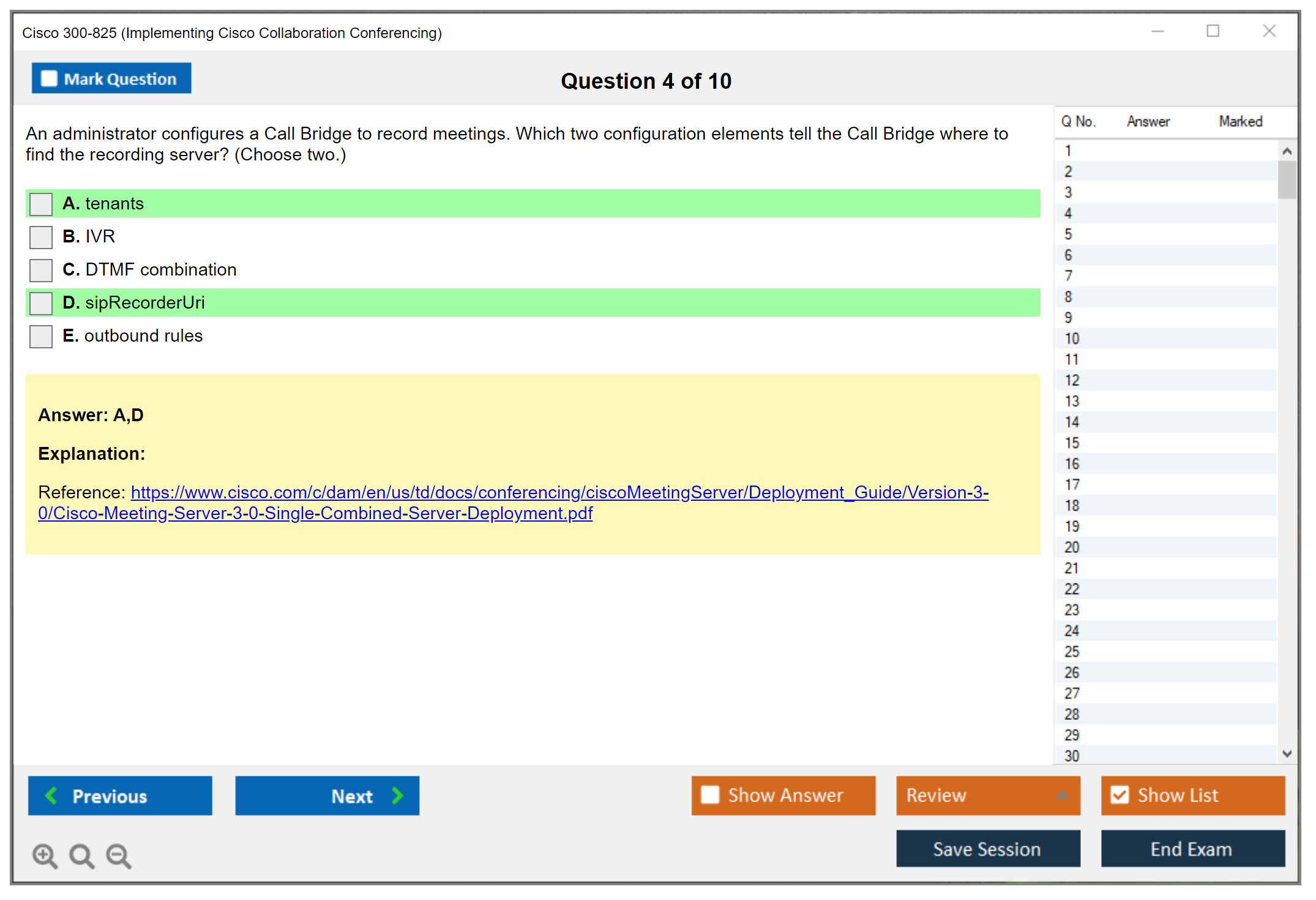Screen dimensions: 1316x900
Task: Toggle the Show Answer checkbox
Action: click(x=710, y=795)
